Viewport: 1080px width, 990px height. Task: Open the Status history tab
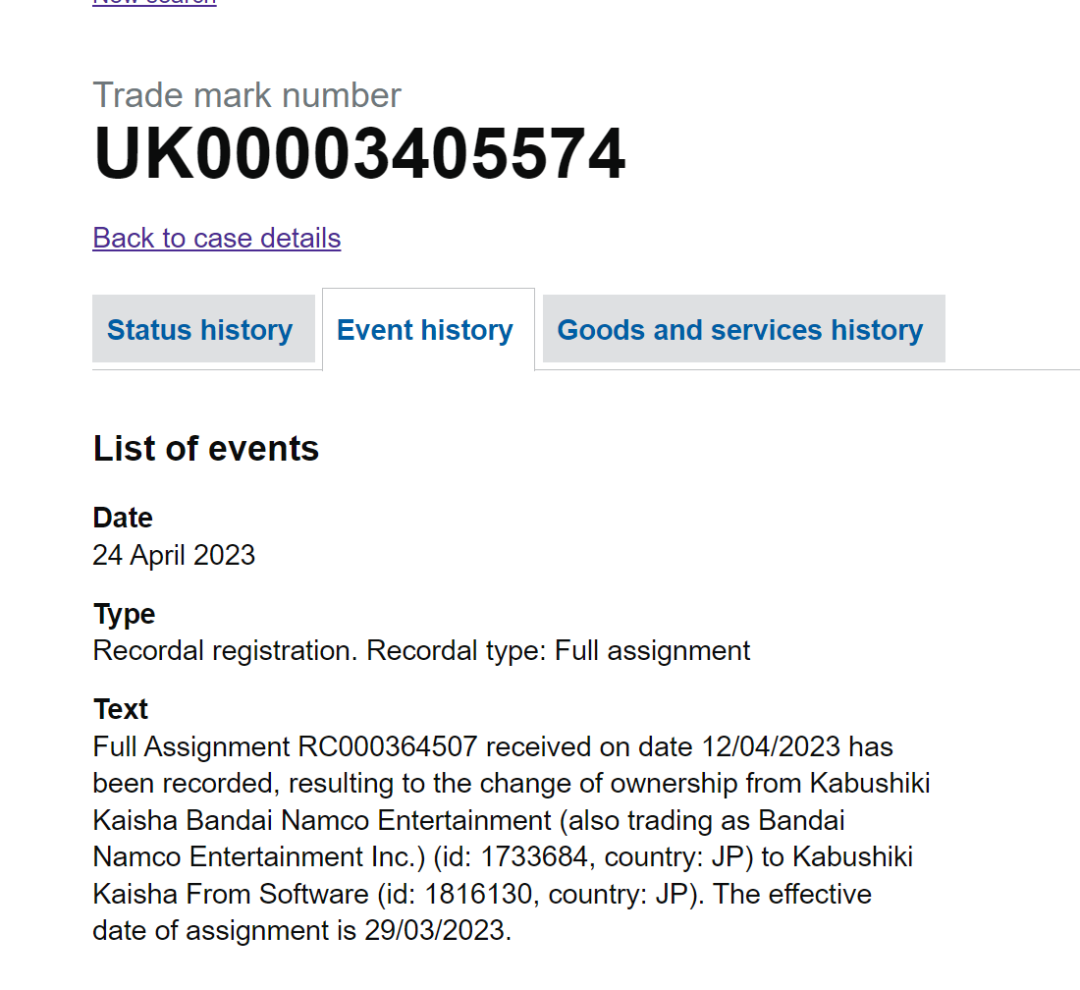click(x=200, y=330)
